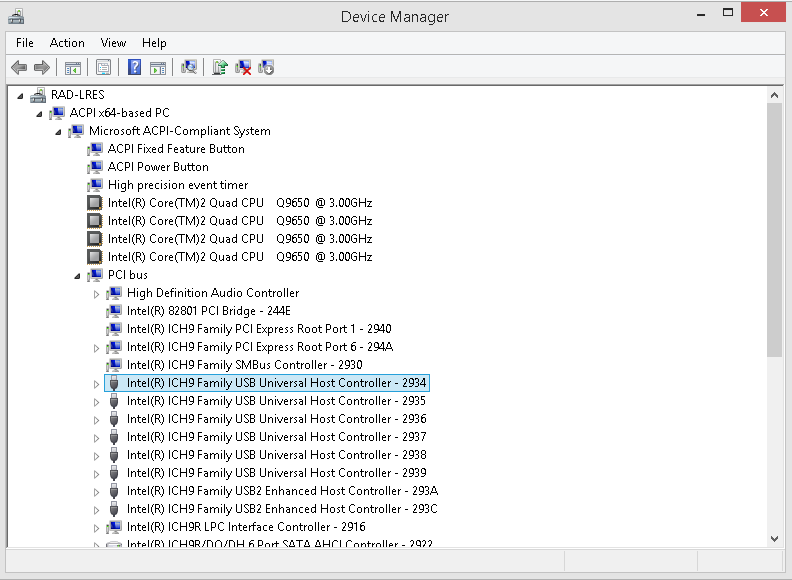
Task: Click the Update Driver Software icon
Action: (220, 67)
